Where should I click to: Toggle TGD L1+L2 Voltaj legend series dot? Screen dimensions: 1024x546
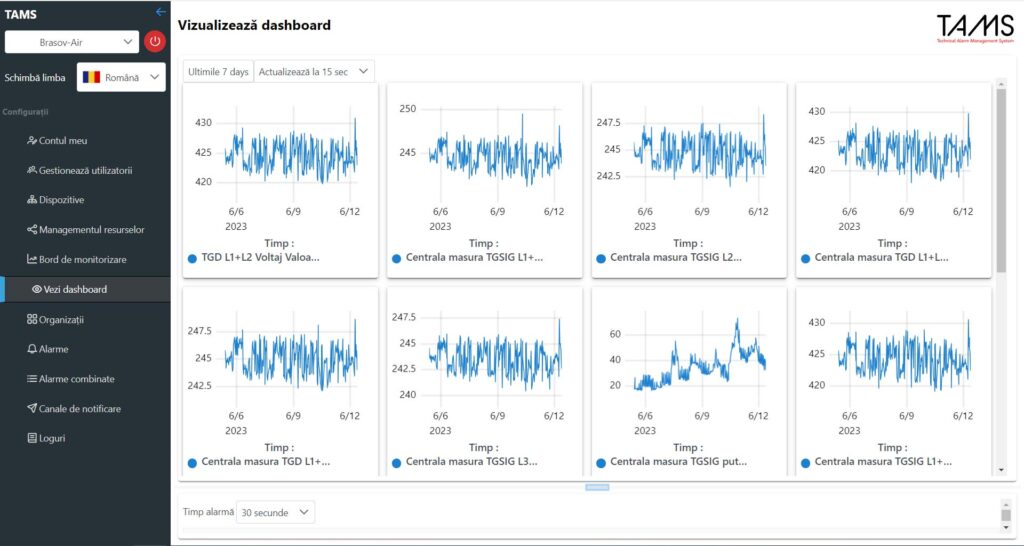tap(192, 259)
